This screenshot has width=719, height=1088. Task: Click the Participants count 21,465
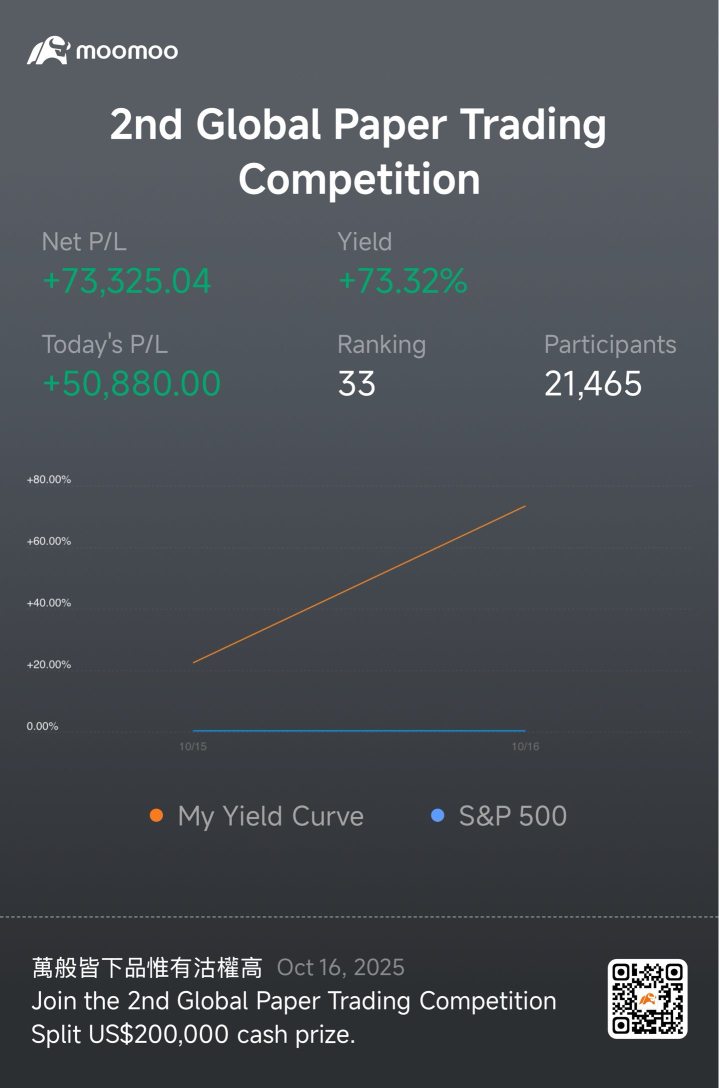(593, 384)
